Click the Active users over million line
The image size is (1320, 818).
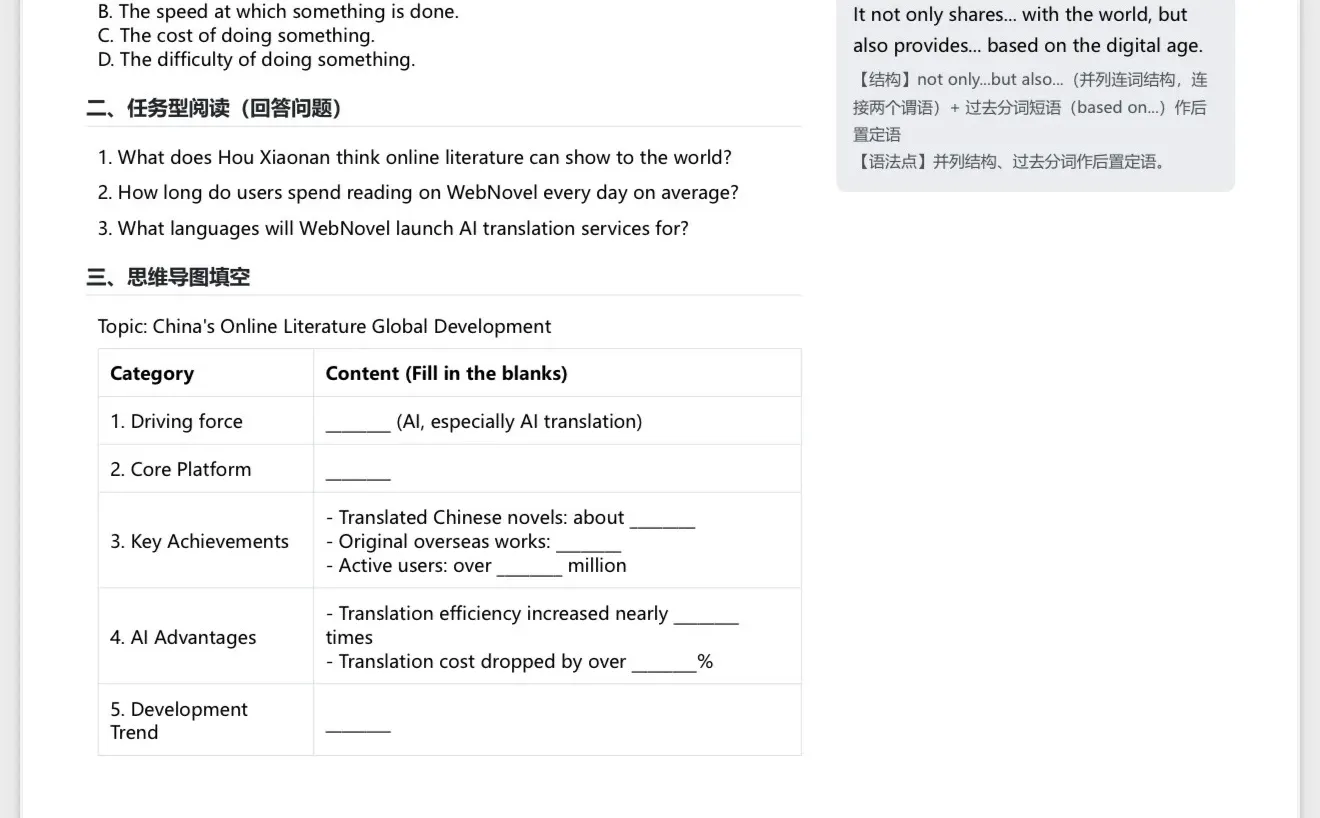(476, 566)
